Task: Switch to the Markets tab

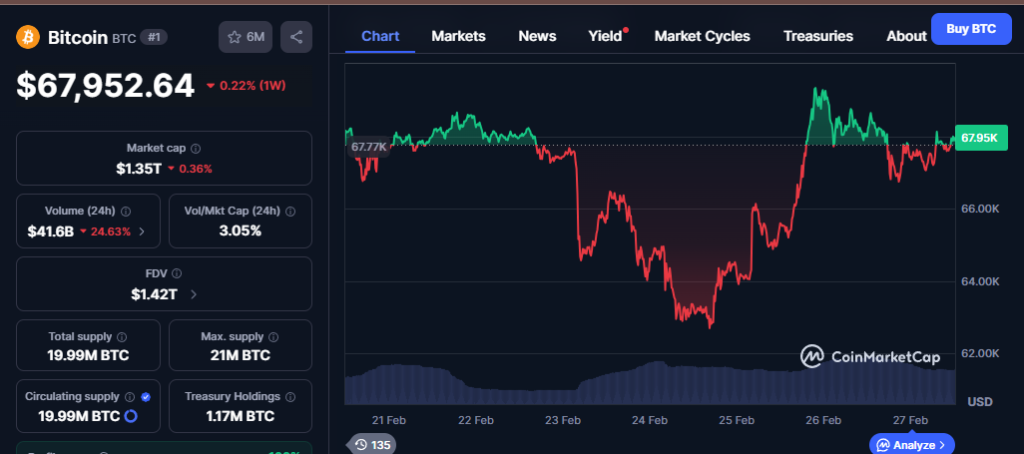Action: 458,36
